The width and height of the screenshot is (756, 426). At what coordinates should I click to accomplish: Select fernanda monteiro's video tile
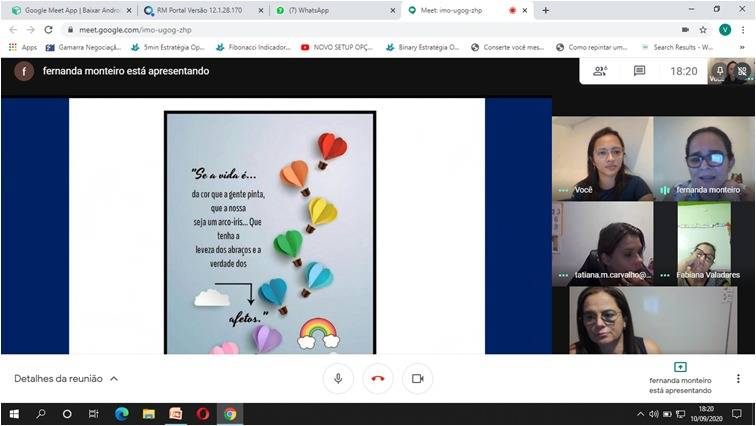click(704, 158)
